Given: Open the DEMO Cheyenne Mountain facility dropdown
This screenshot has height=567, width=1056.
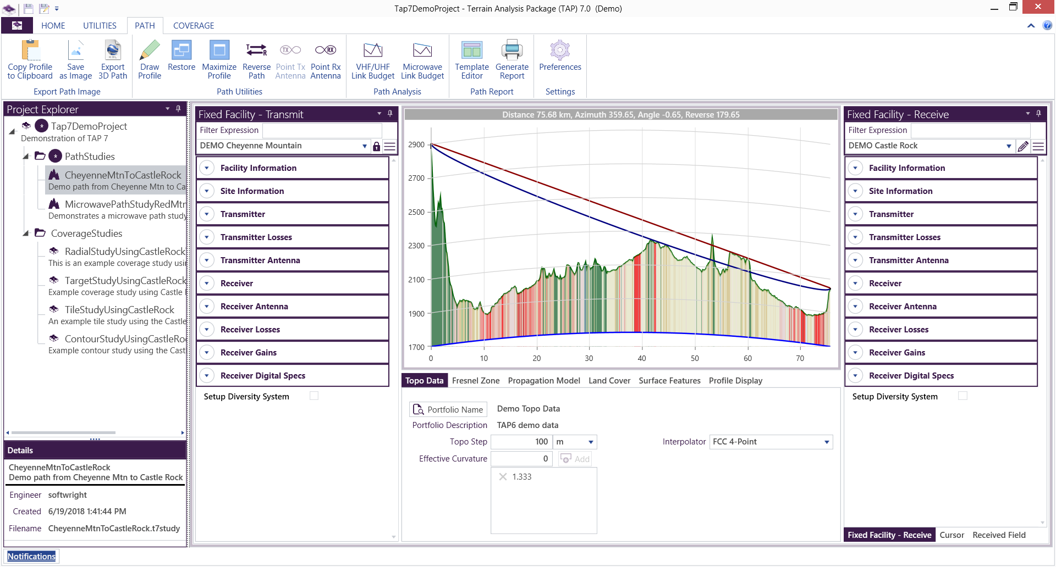Looking at the screenshot, I should click(364, 147).
